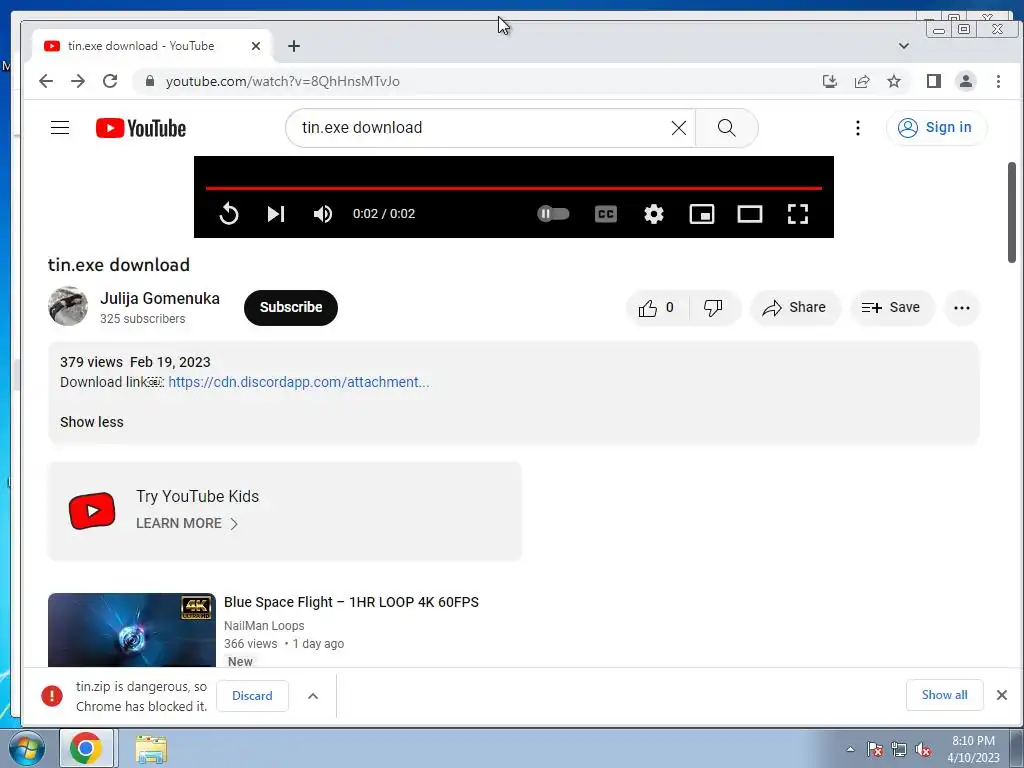The width and height of the screenshot is (1024, 768).
Task: Open tab search dropdown chevron
Action: point(904,46)
